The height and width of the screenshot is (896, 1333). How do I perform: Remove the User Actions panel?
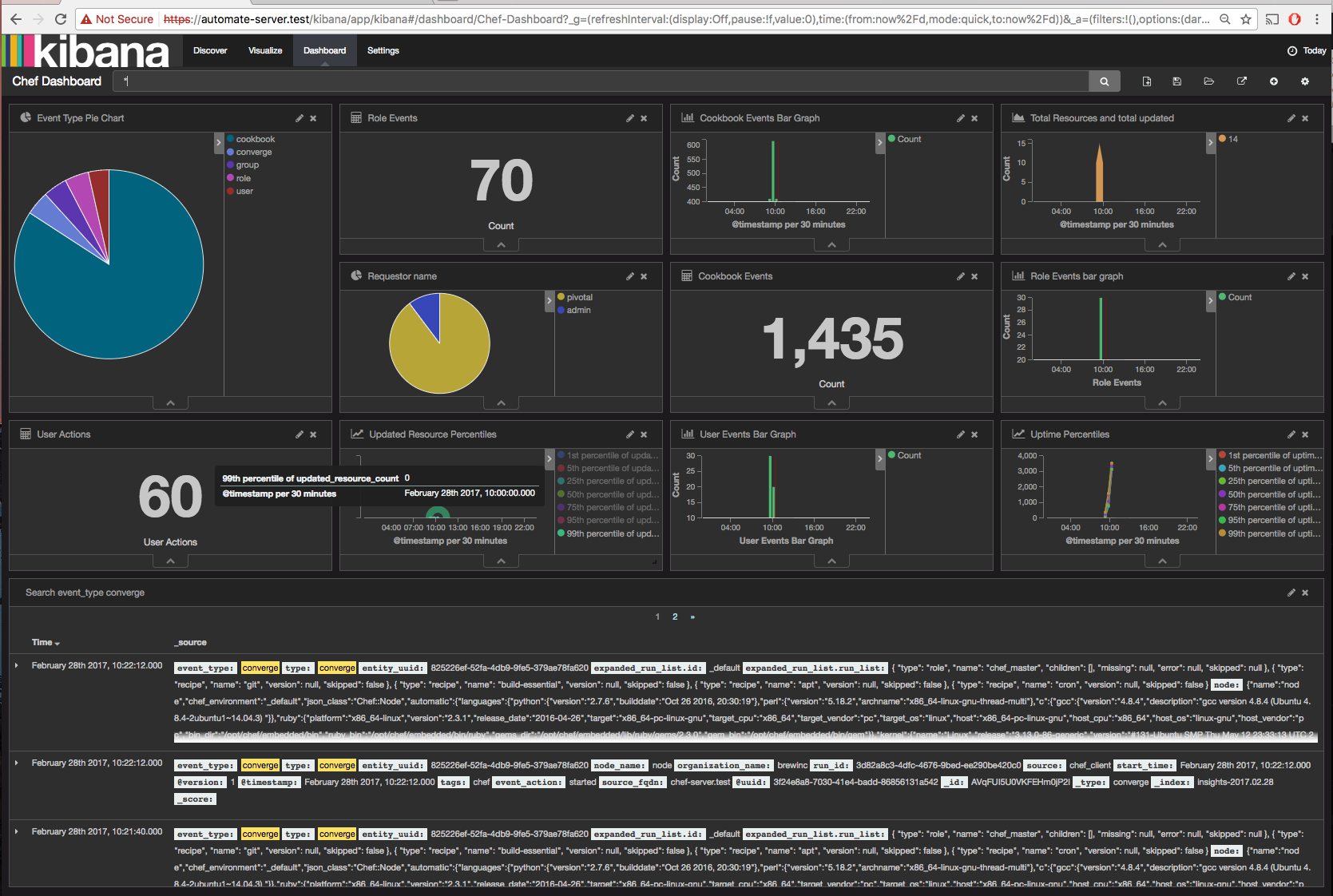pos(313,434)
